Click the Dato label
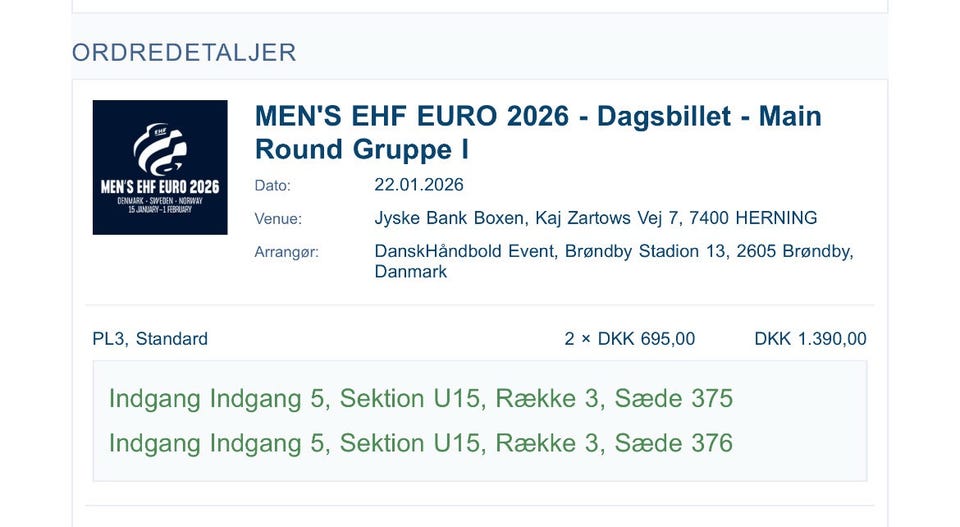The width and height of the screenshot is (960, 527). point(272,185)
